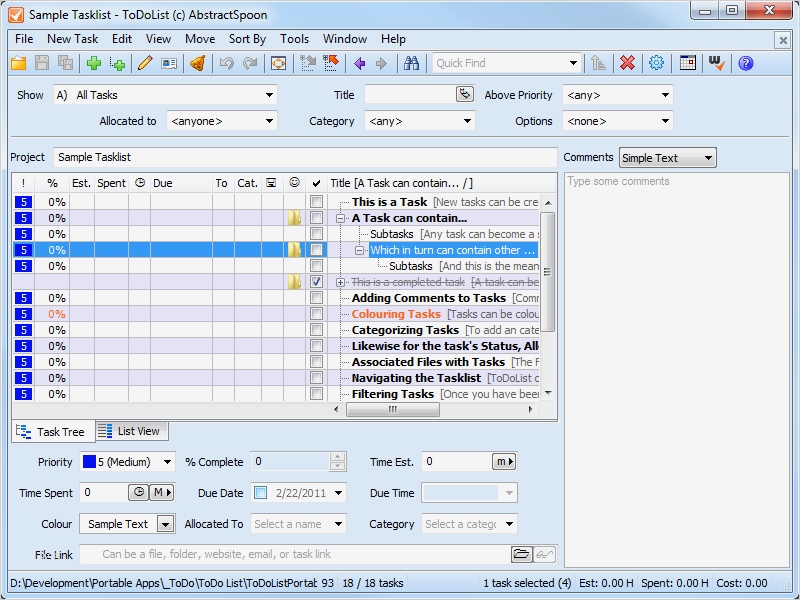This screenshot has width=800, height=600.
Task: Click the blue help question mark icon
Action: pyautogui.click(x=745, y=63)
